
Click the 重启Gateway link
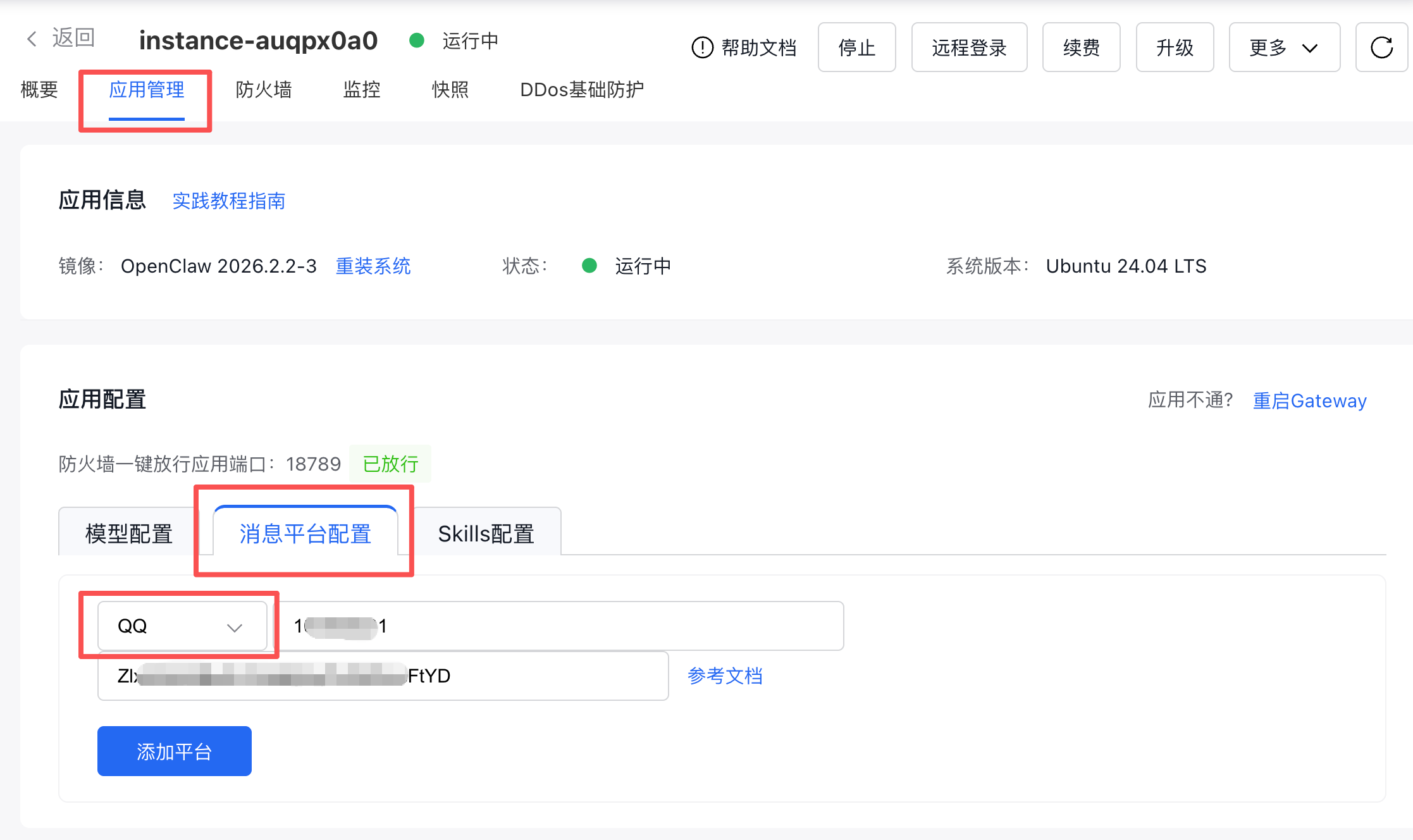click(x=1309, y=401)
